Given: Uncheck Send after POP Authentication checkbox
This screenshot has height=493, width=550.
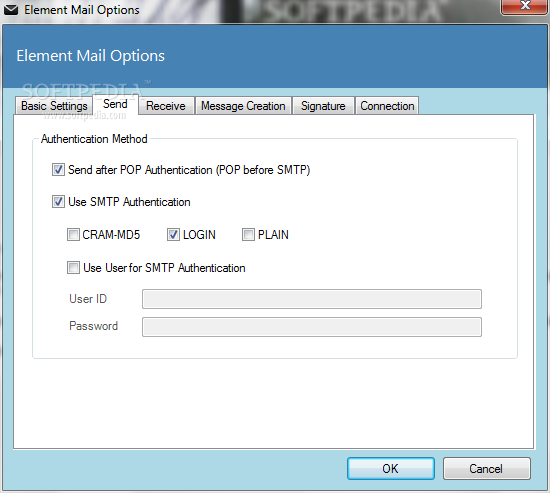Looking at the screenshot, I should coord(58,170).
